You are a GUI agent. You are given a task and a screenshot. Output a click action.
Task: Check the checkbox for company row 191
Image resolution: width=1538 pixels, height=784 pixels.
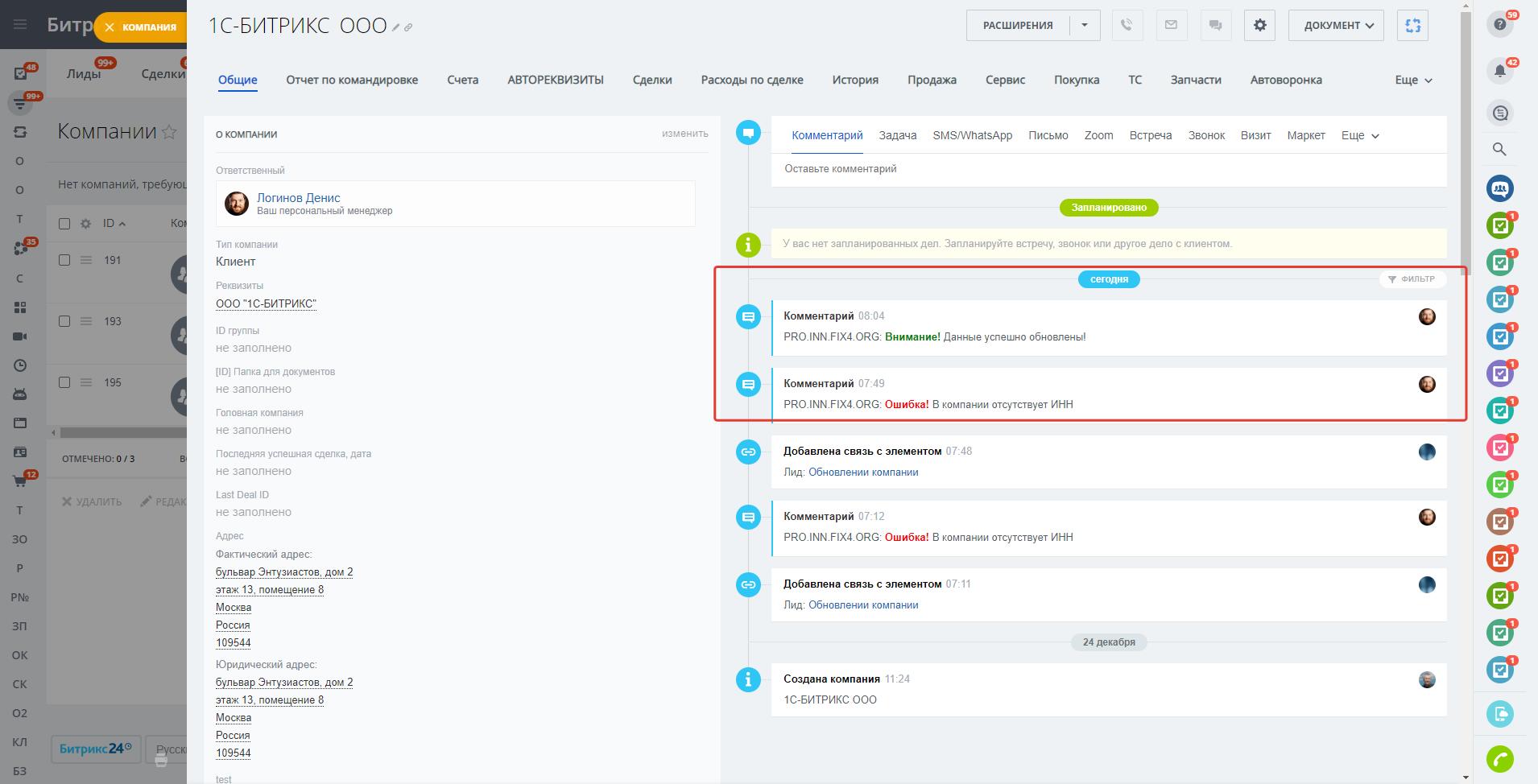(64, 260)
